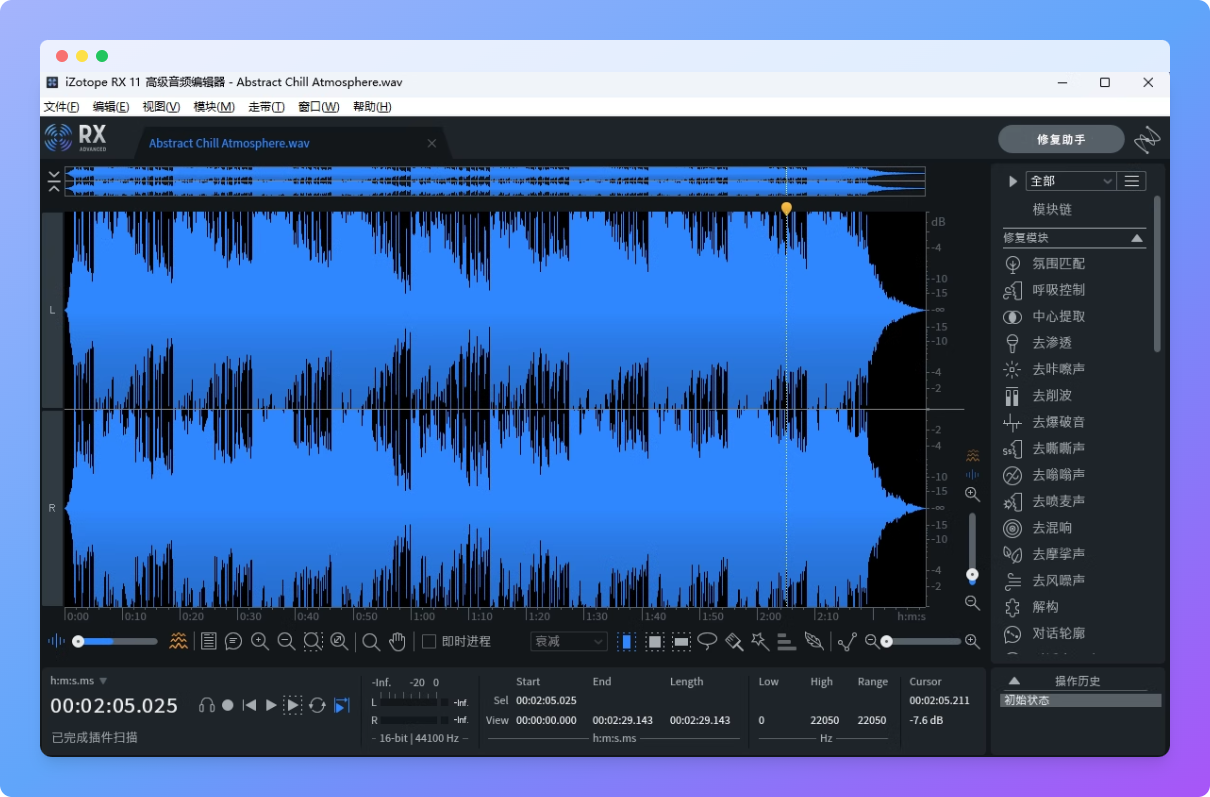Open the 去风噪声 module
Viewport: 1210px width, 797px height.
coord(1075,580)
